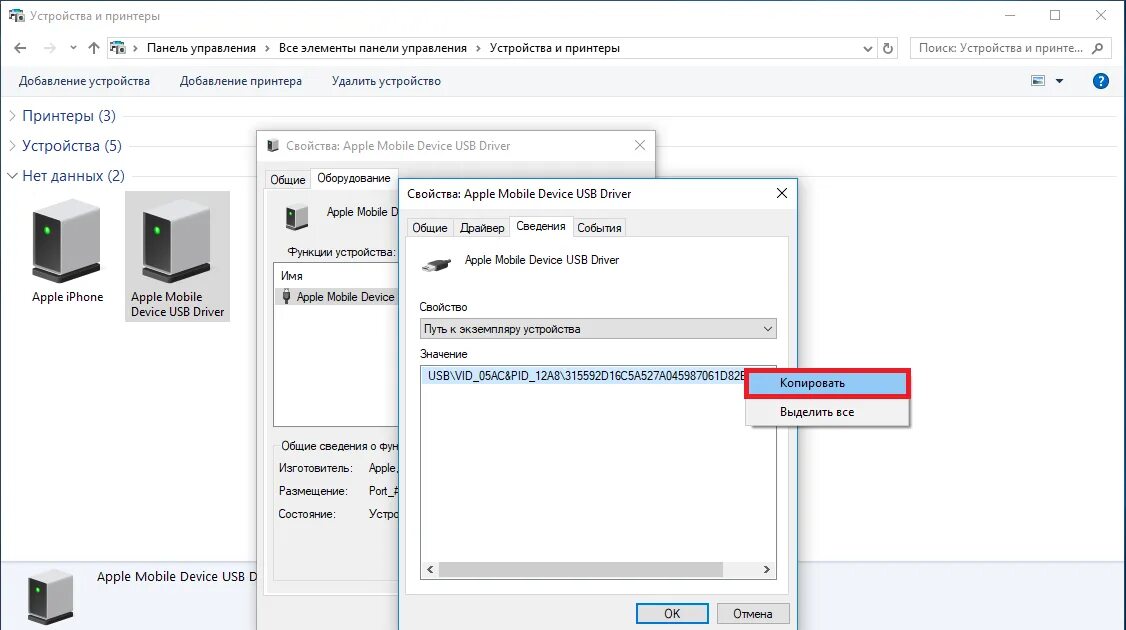Open view options dropdown arrow

tap(1059, 81)
